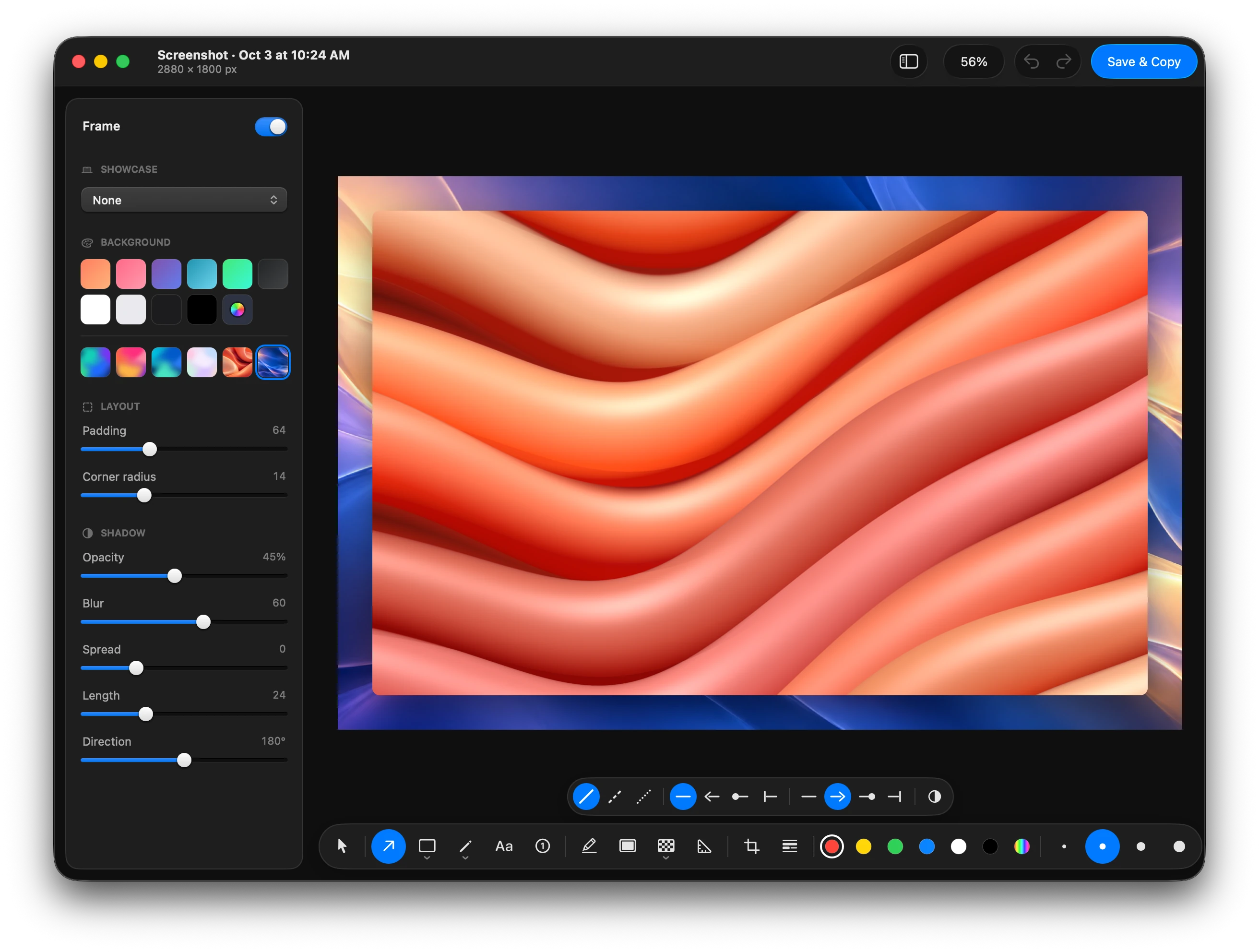The height and width of the screenshot is (952, 1259).
Task: Turn off the Frame switch
Action: [270, 126]
